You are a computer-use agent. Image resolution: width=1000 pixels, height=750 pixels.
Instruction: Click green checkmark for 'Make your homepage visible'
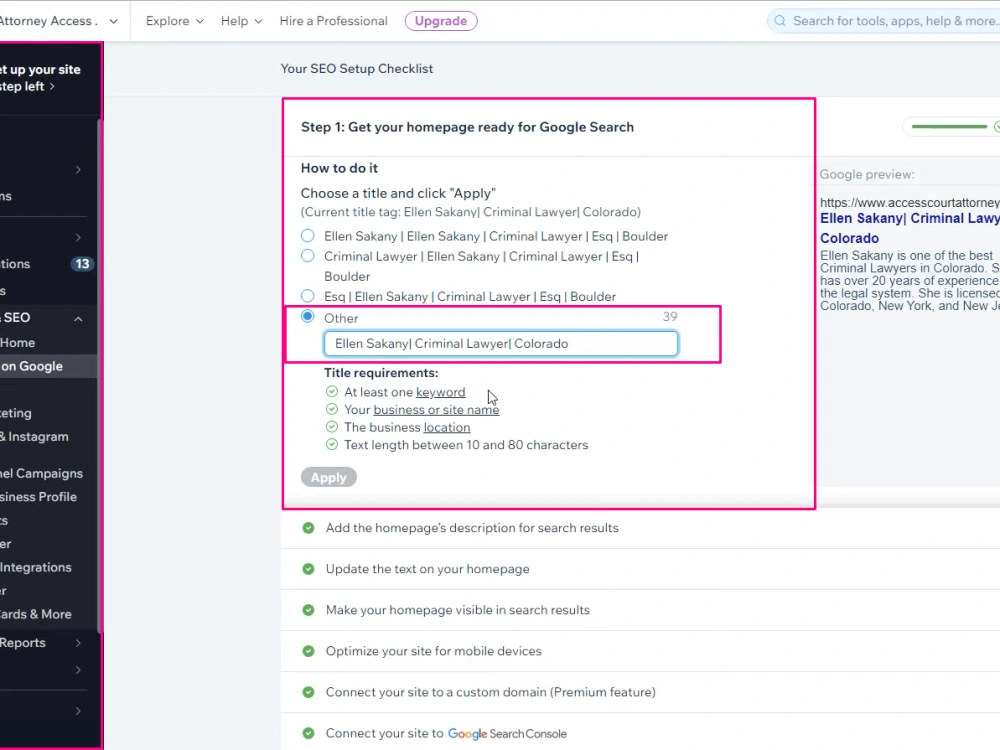pos(308,610)
